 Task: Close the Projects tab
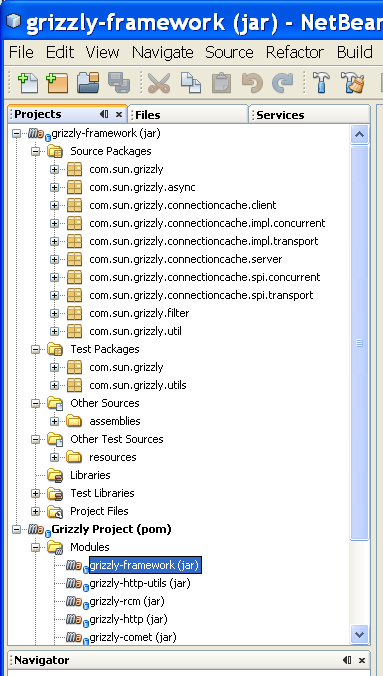pyautogui.click(x=119, y=115)
